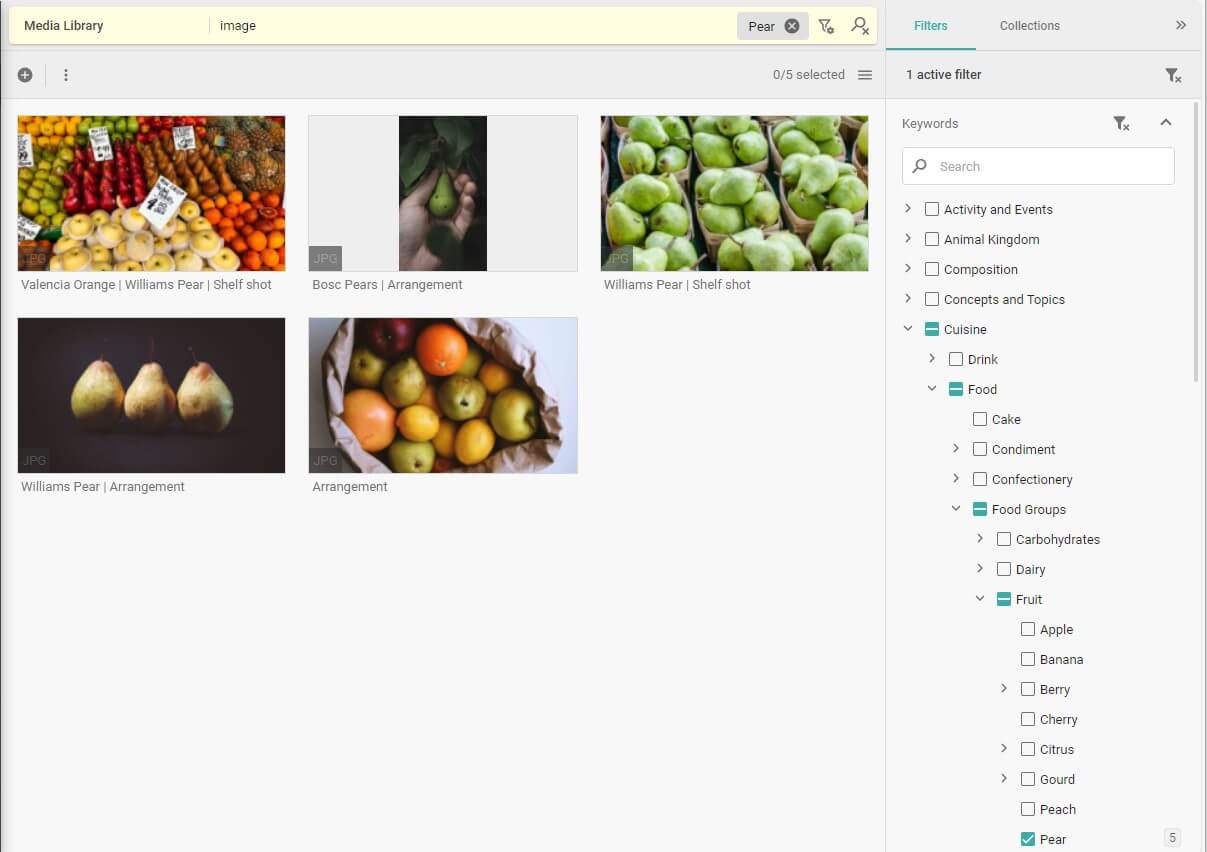Open filter settings icon in search bar
This screenshot has width=1207, height=852.
pos(826,26)
